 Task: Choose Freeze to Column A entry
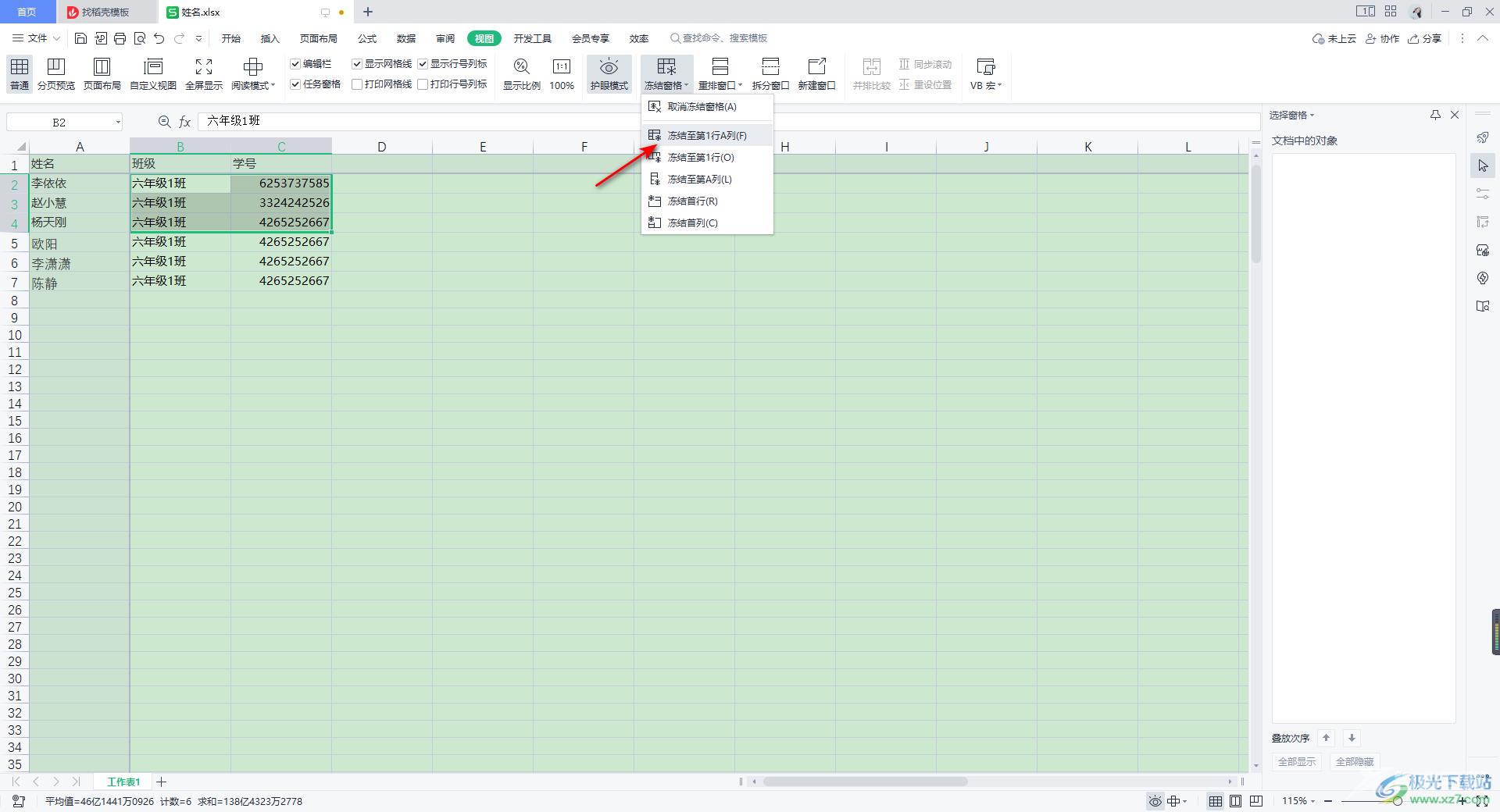[x=707, y=179]
